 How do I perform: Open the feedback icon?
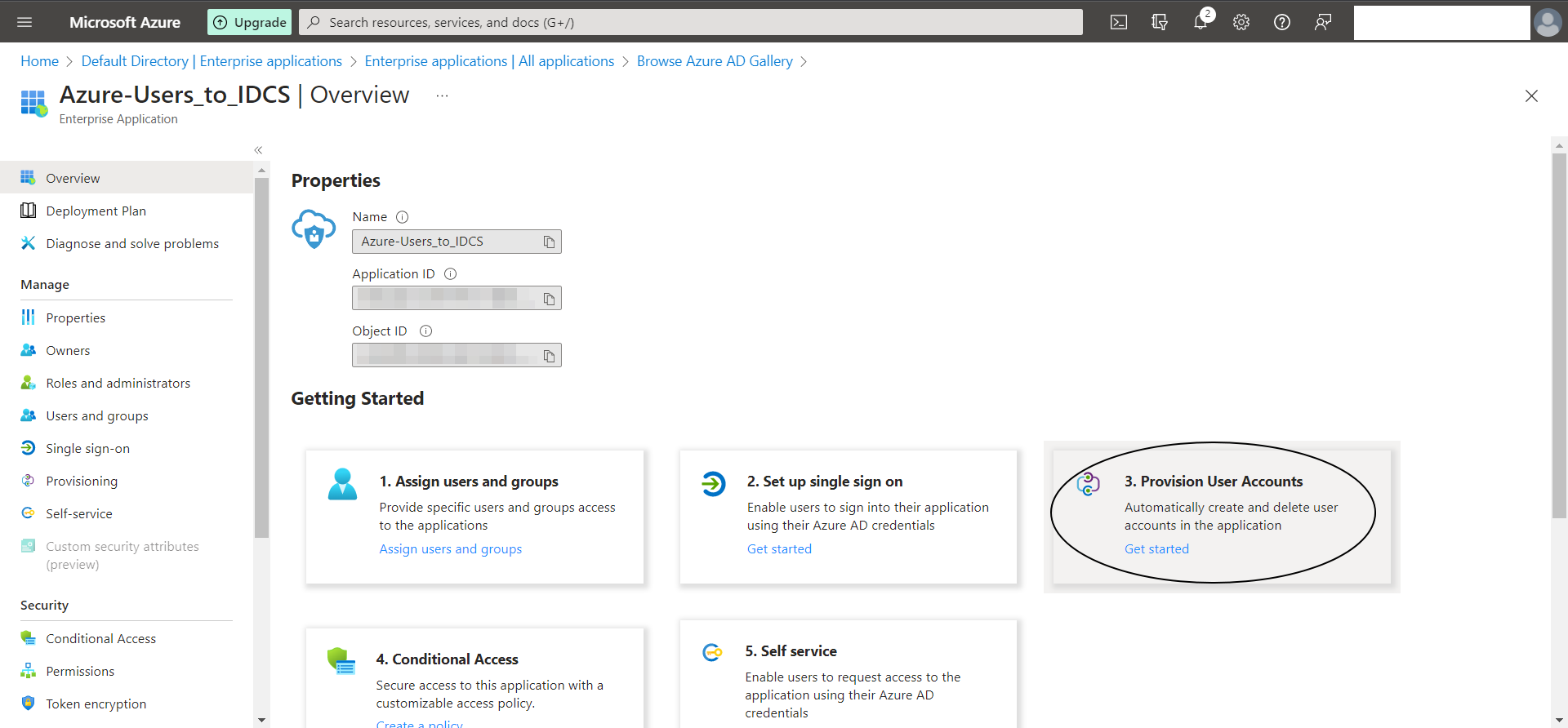[x=1323, y=22]
